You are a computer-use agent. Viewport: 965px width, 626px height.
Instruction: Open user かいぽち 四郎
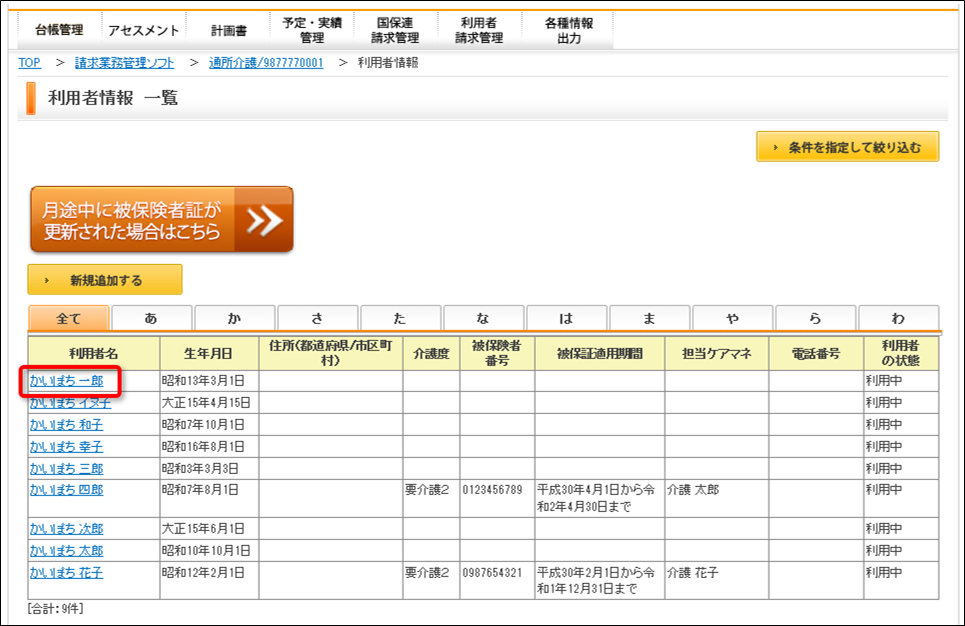pyautogui.click(x=66, y=491)
